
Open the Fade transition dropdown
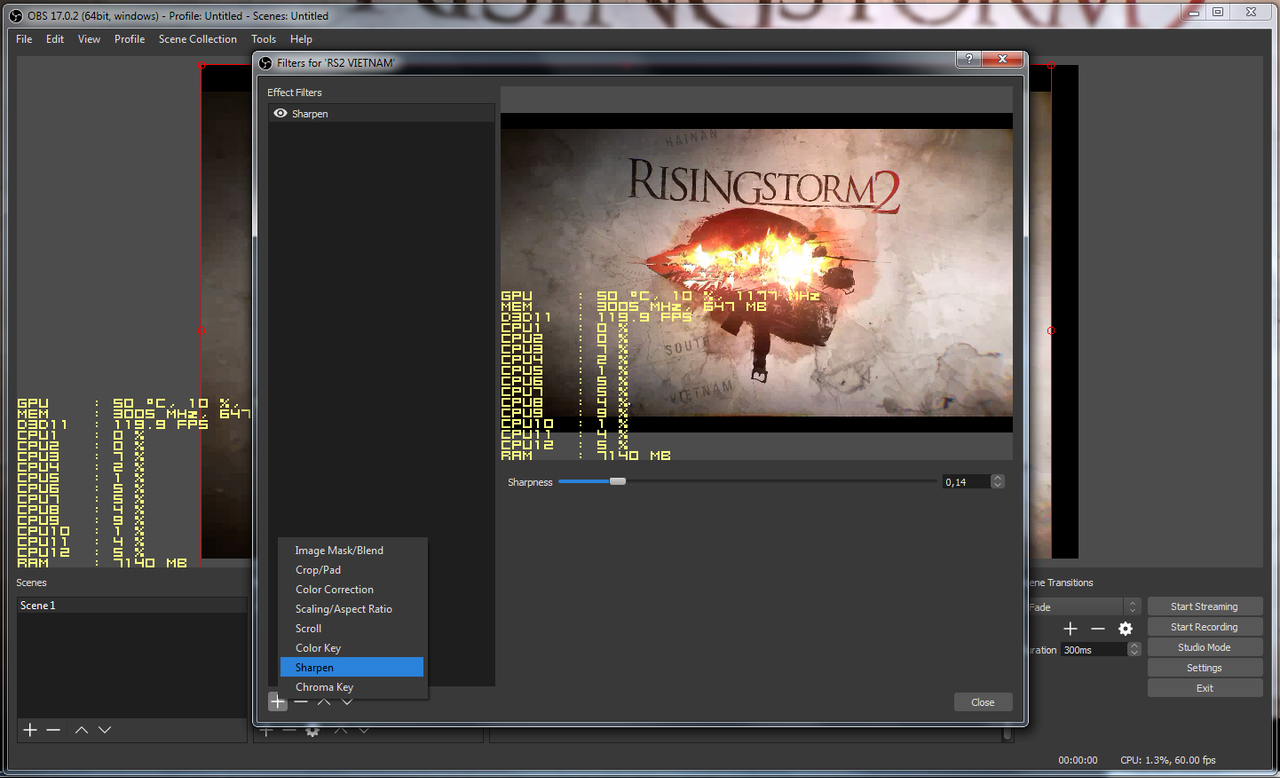[x=1083, y=607]
